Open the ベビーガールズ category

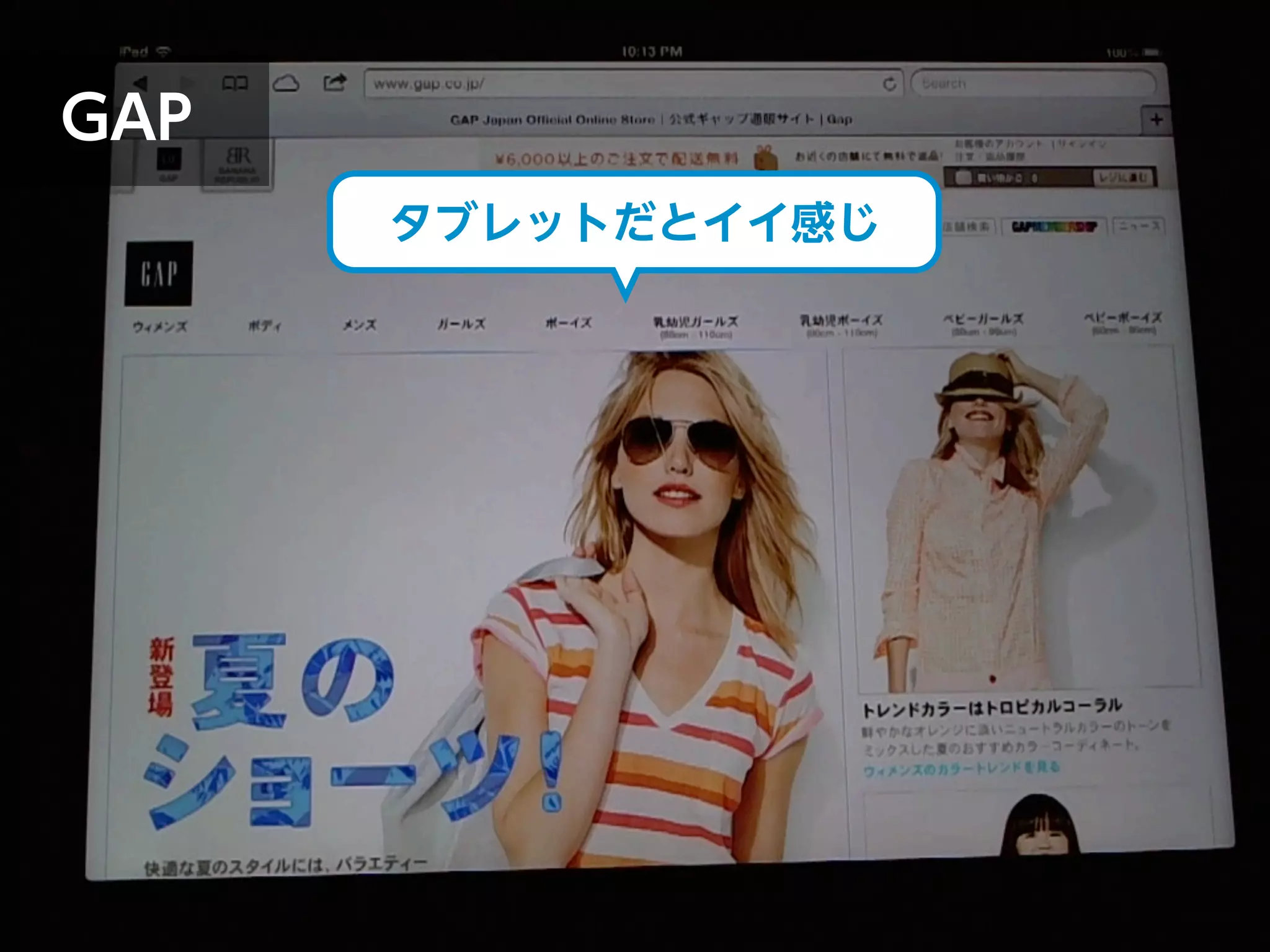coord(983,324)
